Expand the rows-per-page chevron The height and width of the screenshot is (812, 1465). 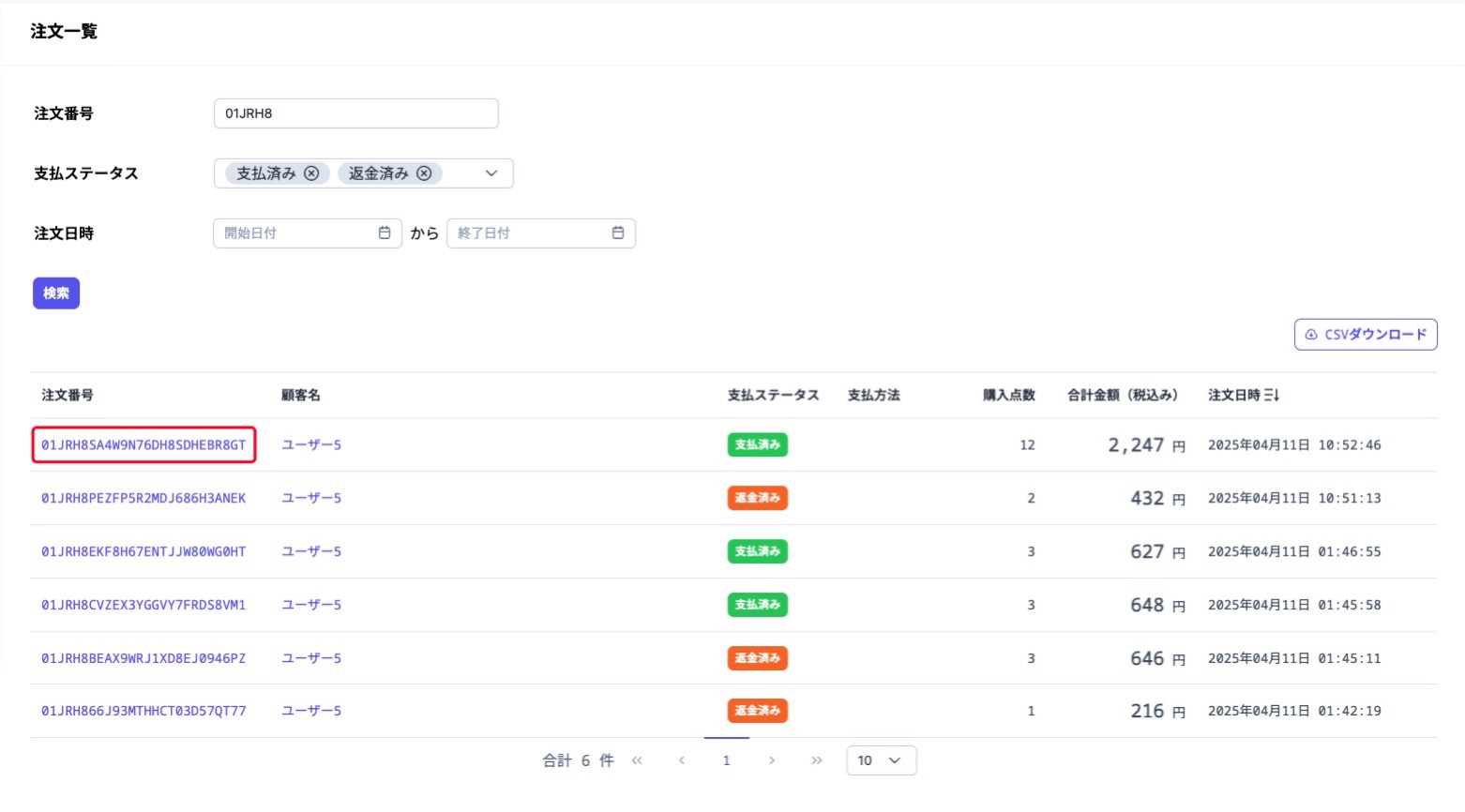[x=894, y=760]
